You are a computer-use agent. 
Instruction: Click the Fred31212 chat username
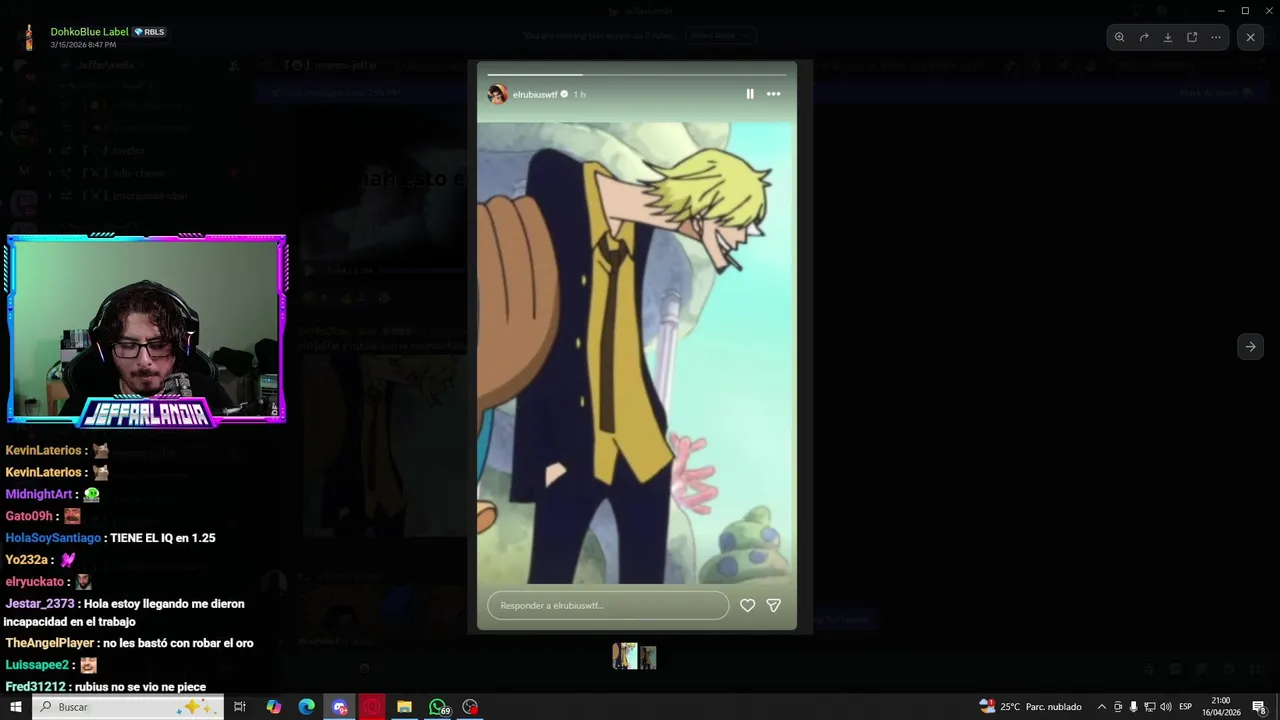[x=36, y=687]
